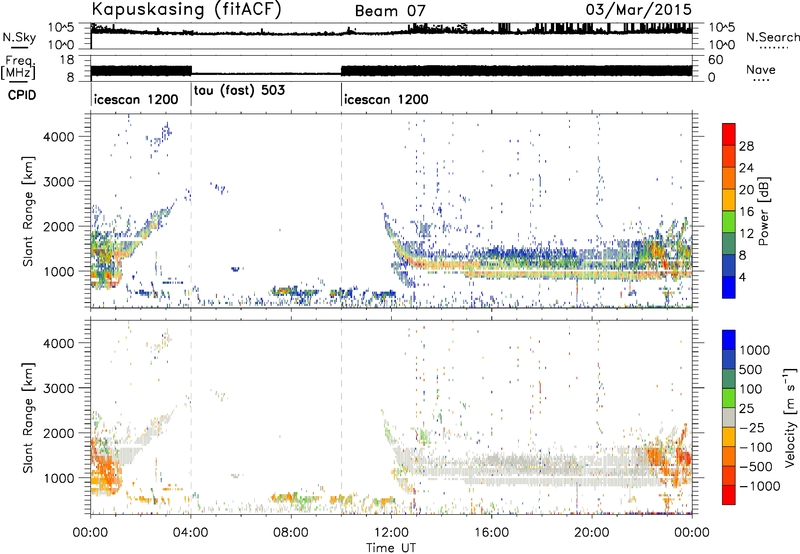Click the first 'icescan 1200' CPID marker
This screenshot has width=800, height=554.
[136, 99]
